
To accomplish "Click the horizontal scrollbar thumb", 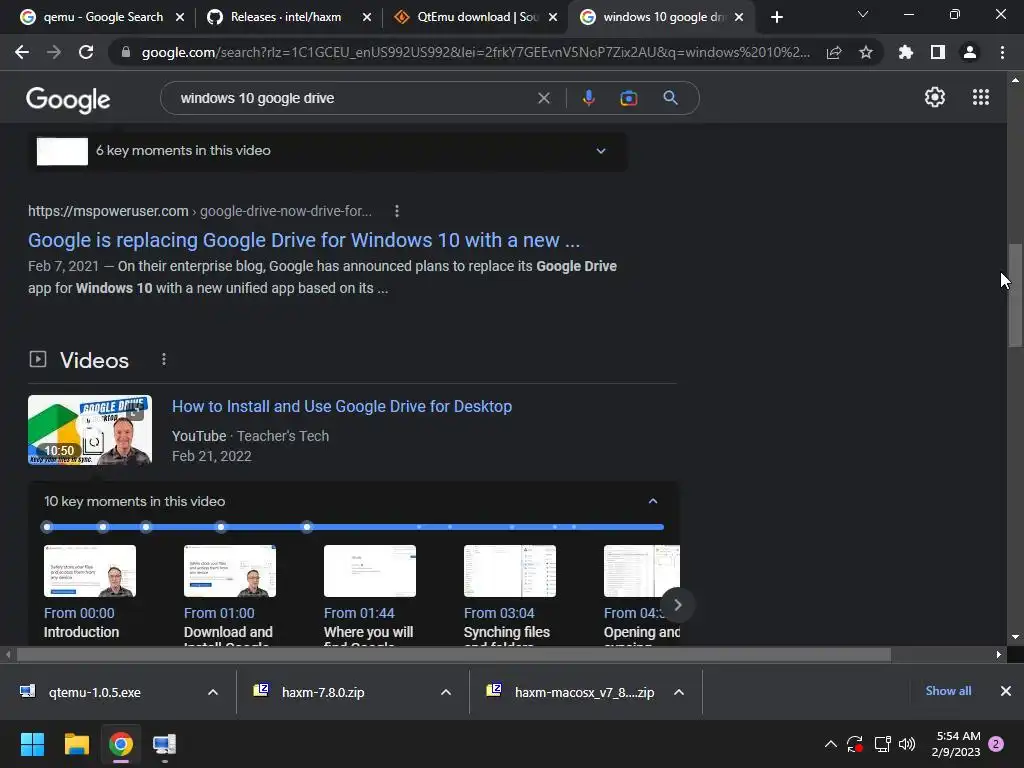I will pos(454,654).
